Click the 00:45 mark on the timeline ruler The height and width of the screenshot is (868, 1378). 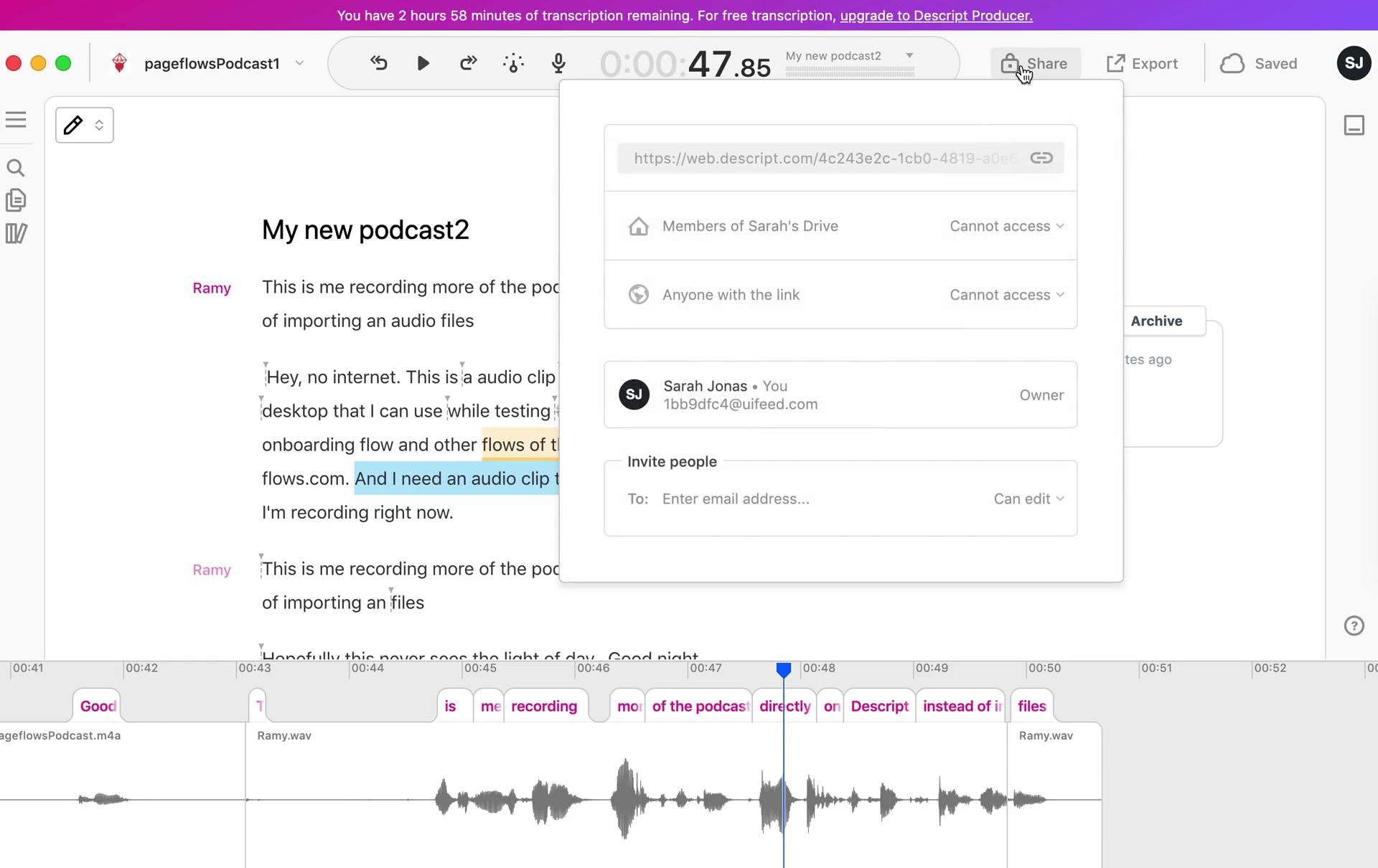(480, 668)
